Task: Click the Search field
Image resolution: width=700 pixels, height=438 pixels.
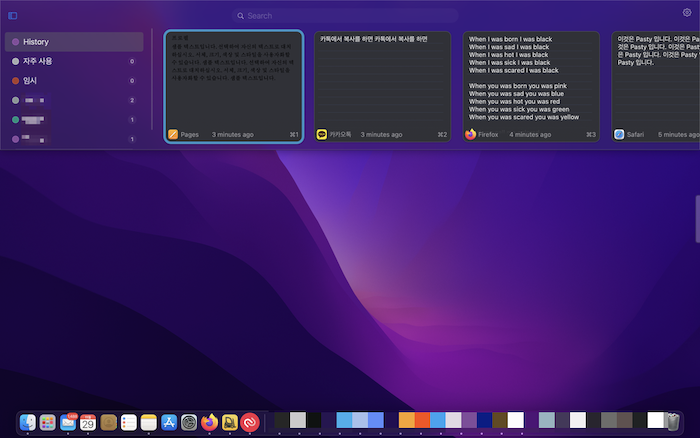Action: pos(345,16)
